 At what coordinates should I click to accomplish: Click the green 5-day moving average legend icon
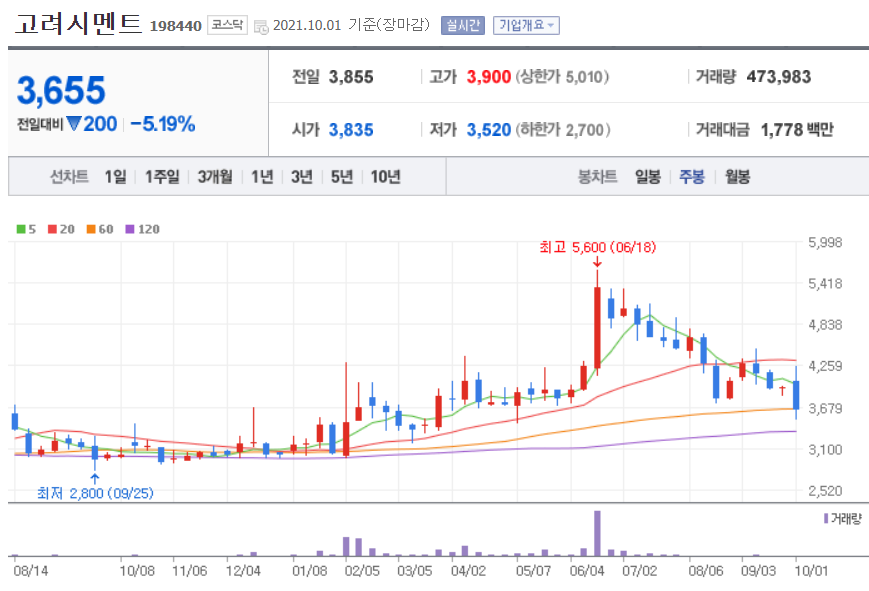[20, 229]
